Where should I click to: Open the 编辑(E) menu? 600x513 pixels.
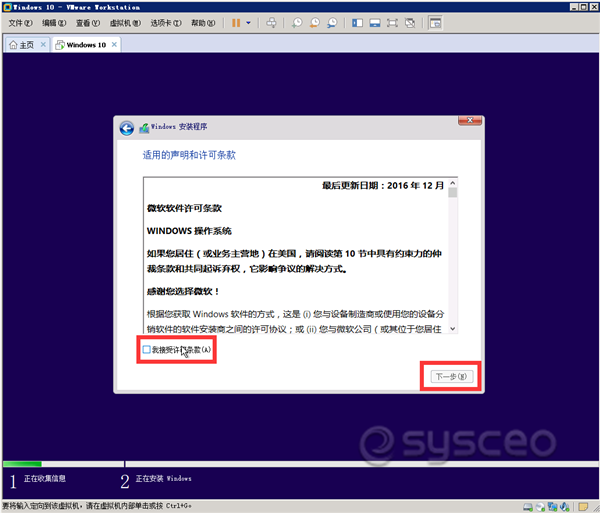pos(54,23)
